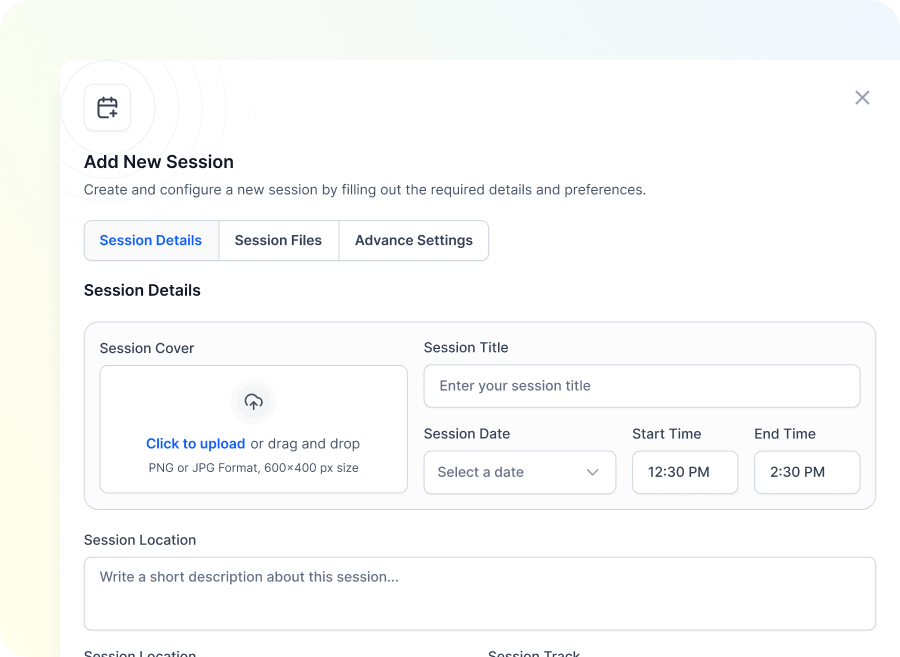Click the 'or drag and drop' text
Viewport: 900px width, 657px height.
[x=305, y=444]
